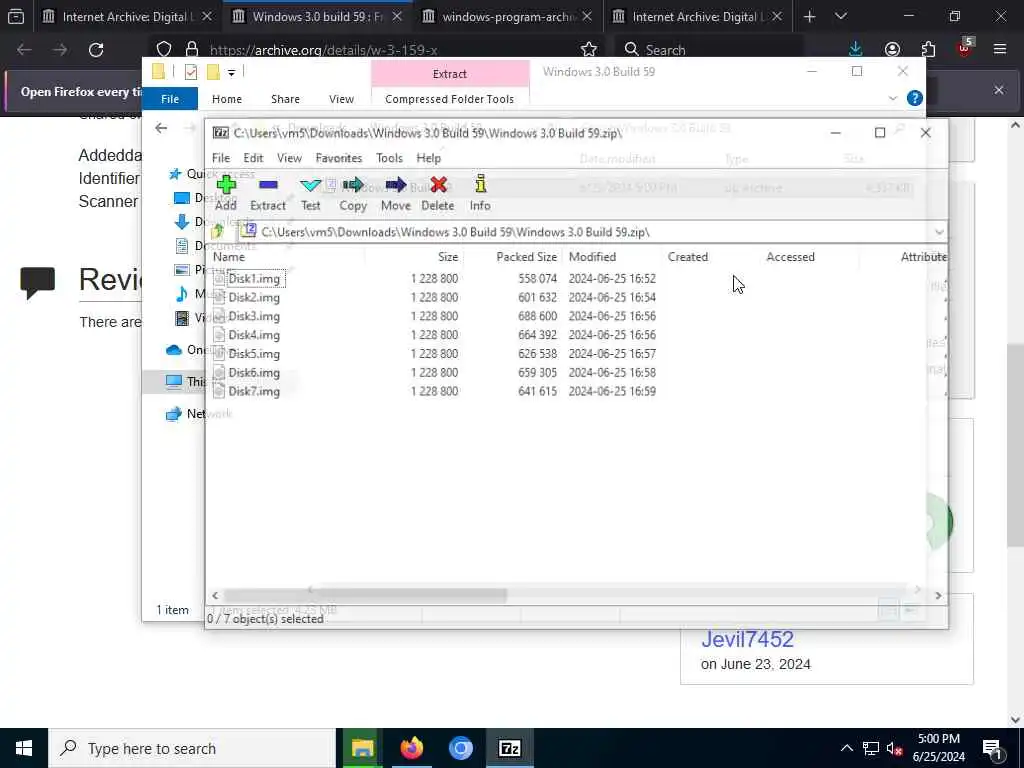This screenshot has width=1024, height=768.
Task: Click the Extract contextual tab in File Explorer
Action: pyautogui.click(x=450, y=74)
